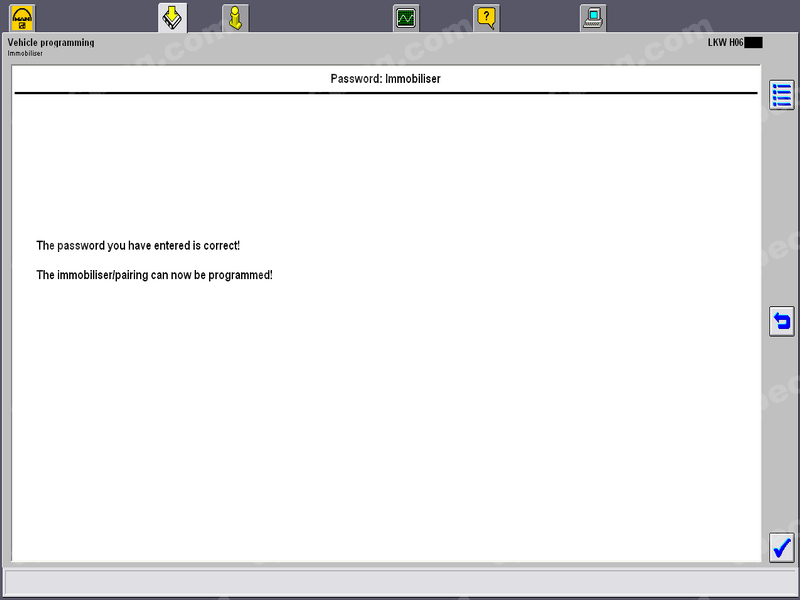Open the yellow information figure icon
The height and width of the screenshot is (600, 800).
[235, 17]
